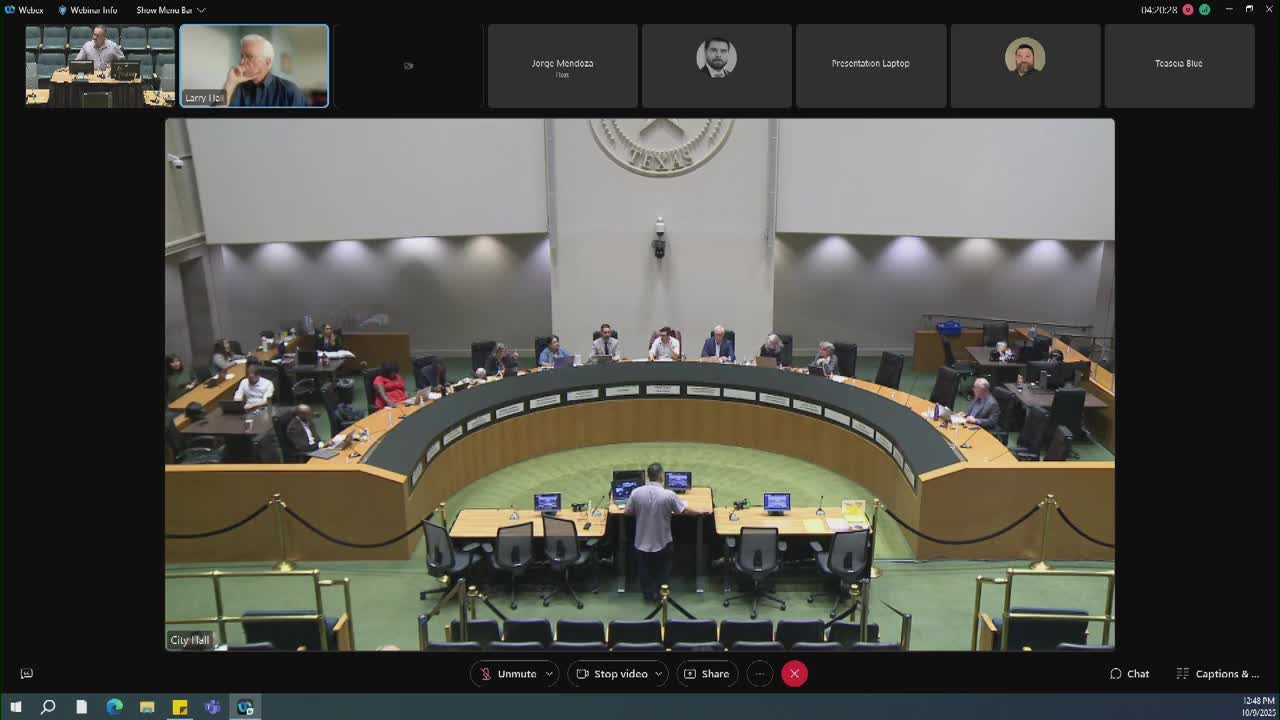Open video options arrow beside Stop video
The height and width of the screenshot is (720, 1280).
click(x=658, y=674)
